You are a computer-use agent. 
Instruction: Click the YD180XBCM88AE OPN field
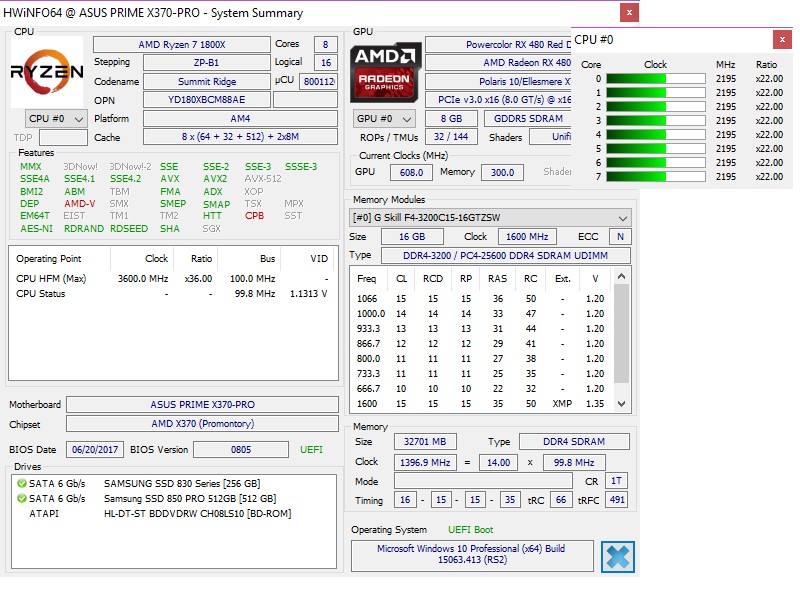207,99
